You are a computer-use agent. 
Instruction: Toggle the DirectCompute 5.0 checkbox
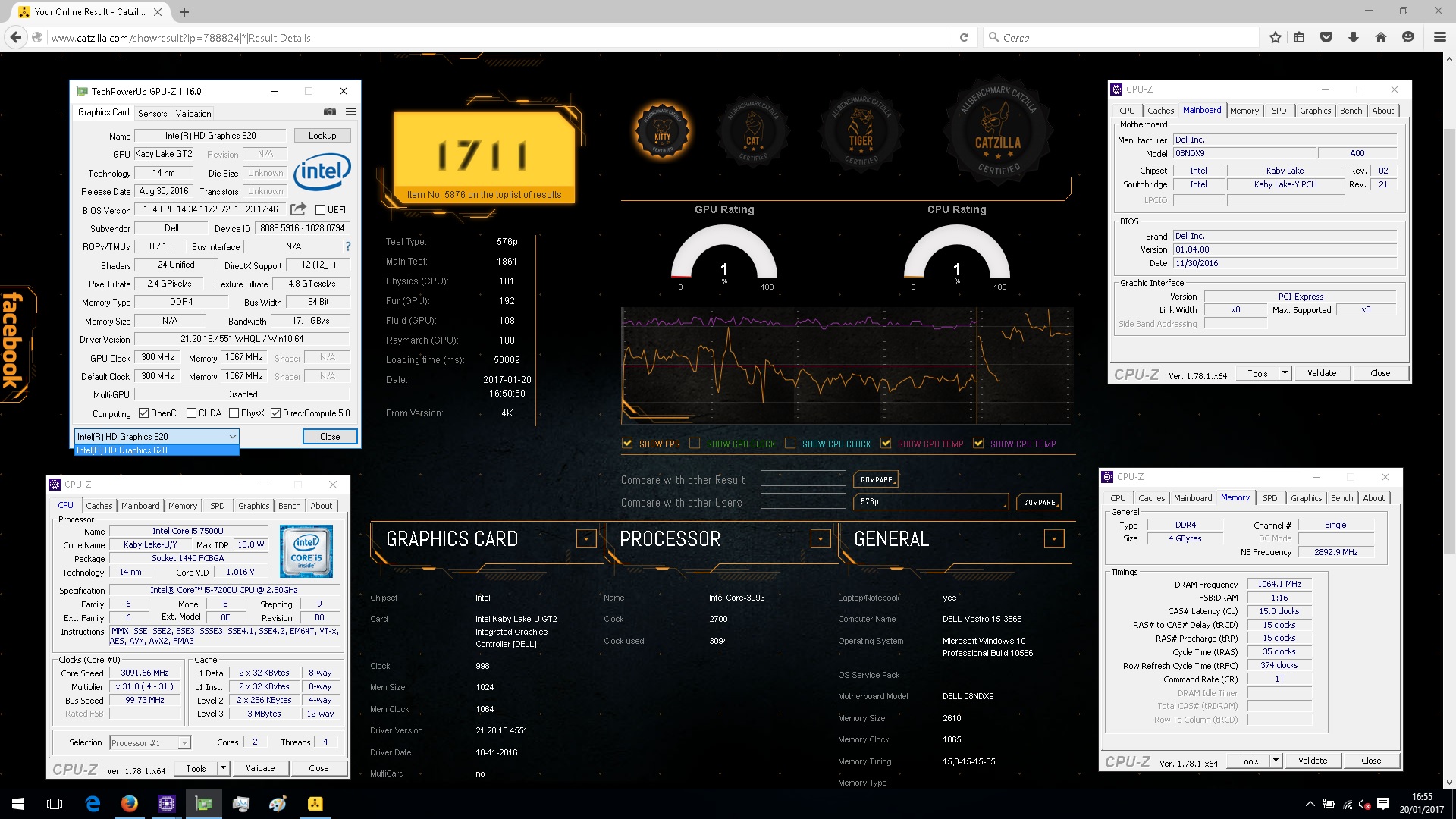click(x=276, y=413)
